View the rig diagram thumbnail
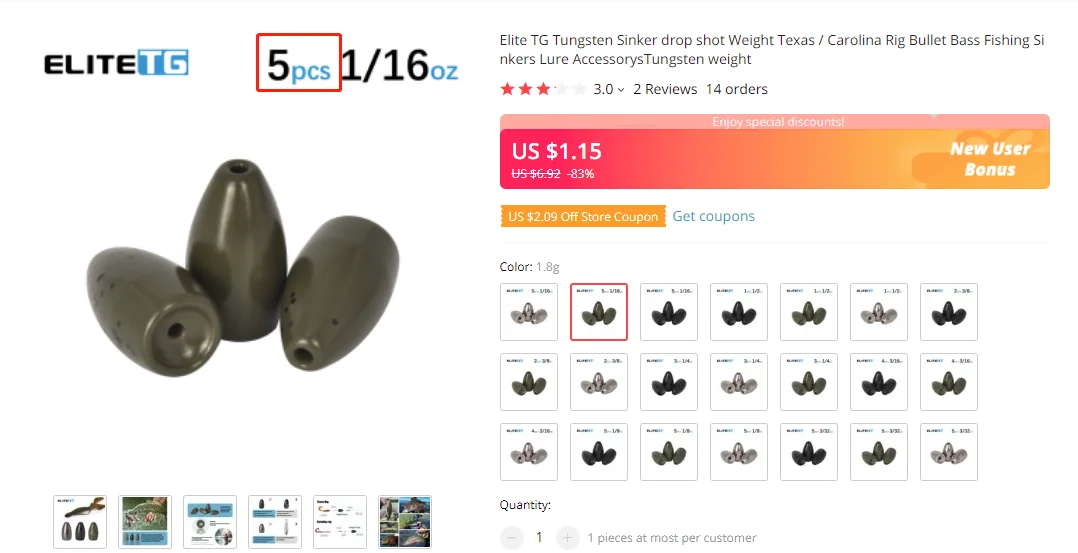Screen dimensions: 1078x553 [340, 521]
